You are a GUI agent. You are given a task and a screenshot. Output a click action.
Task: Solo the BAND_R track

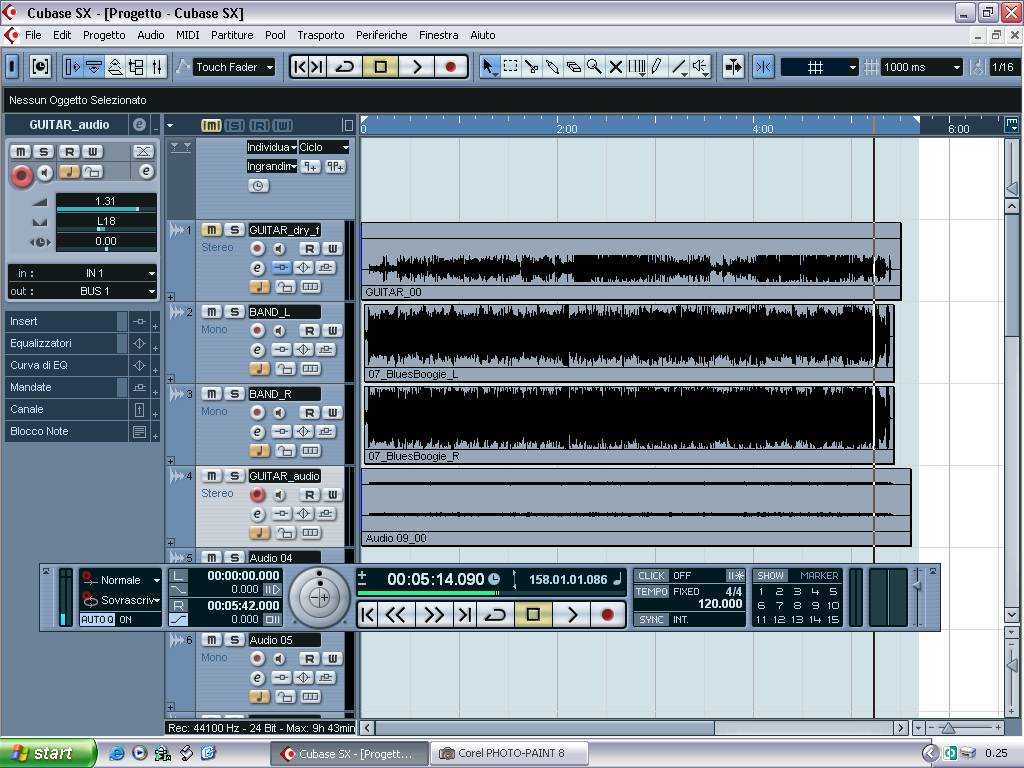tap(233, 394)
